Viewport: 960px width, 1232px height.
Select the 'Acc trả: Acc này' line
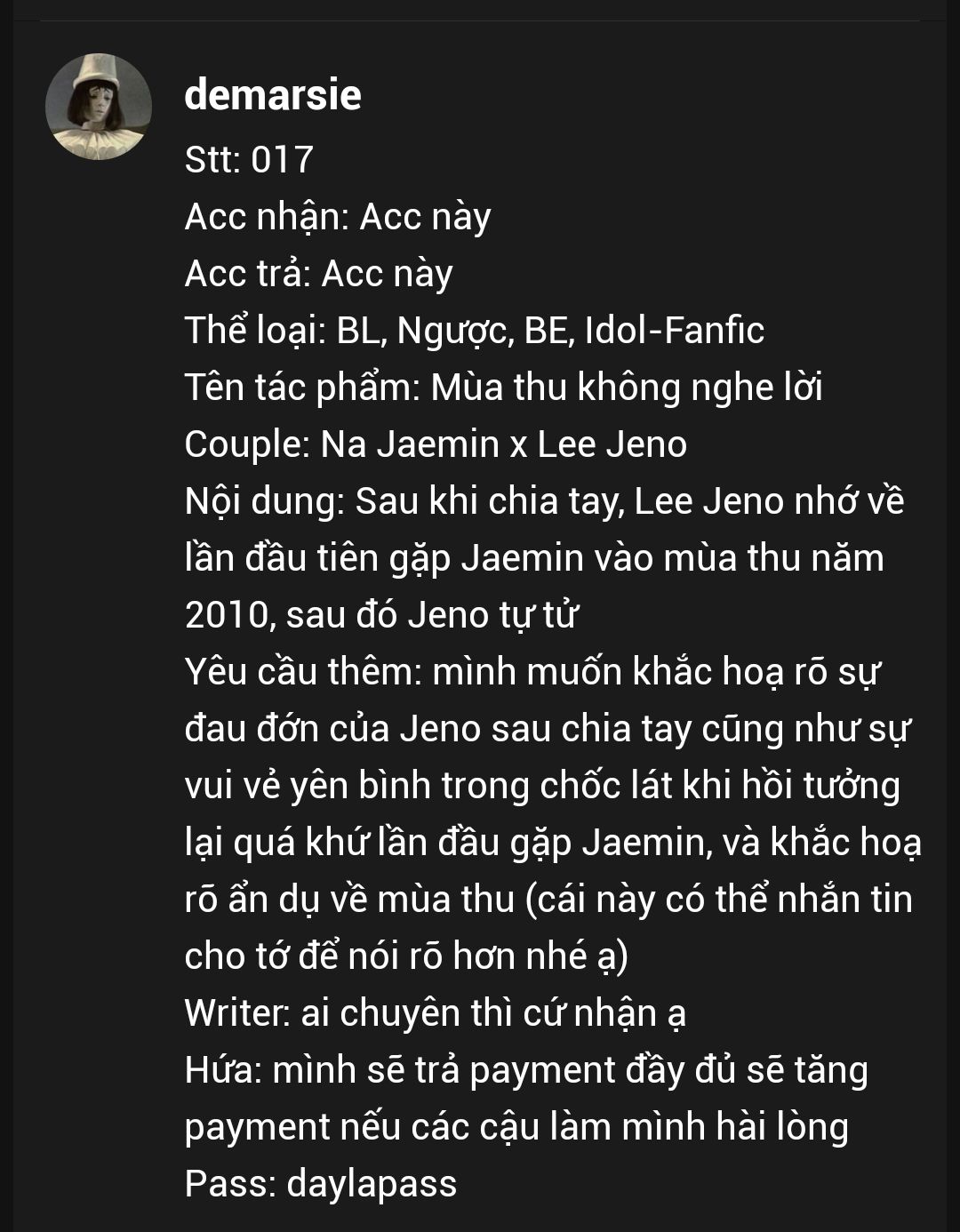(318, 274)
